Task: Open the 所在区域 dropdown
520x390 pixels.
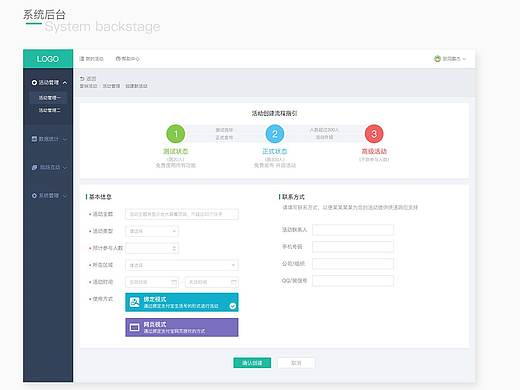Action: click(x=182, y=265)
